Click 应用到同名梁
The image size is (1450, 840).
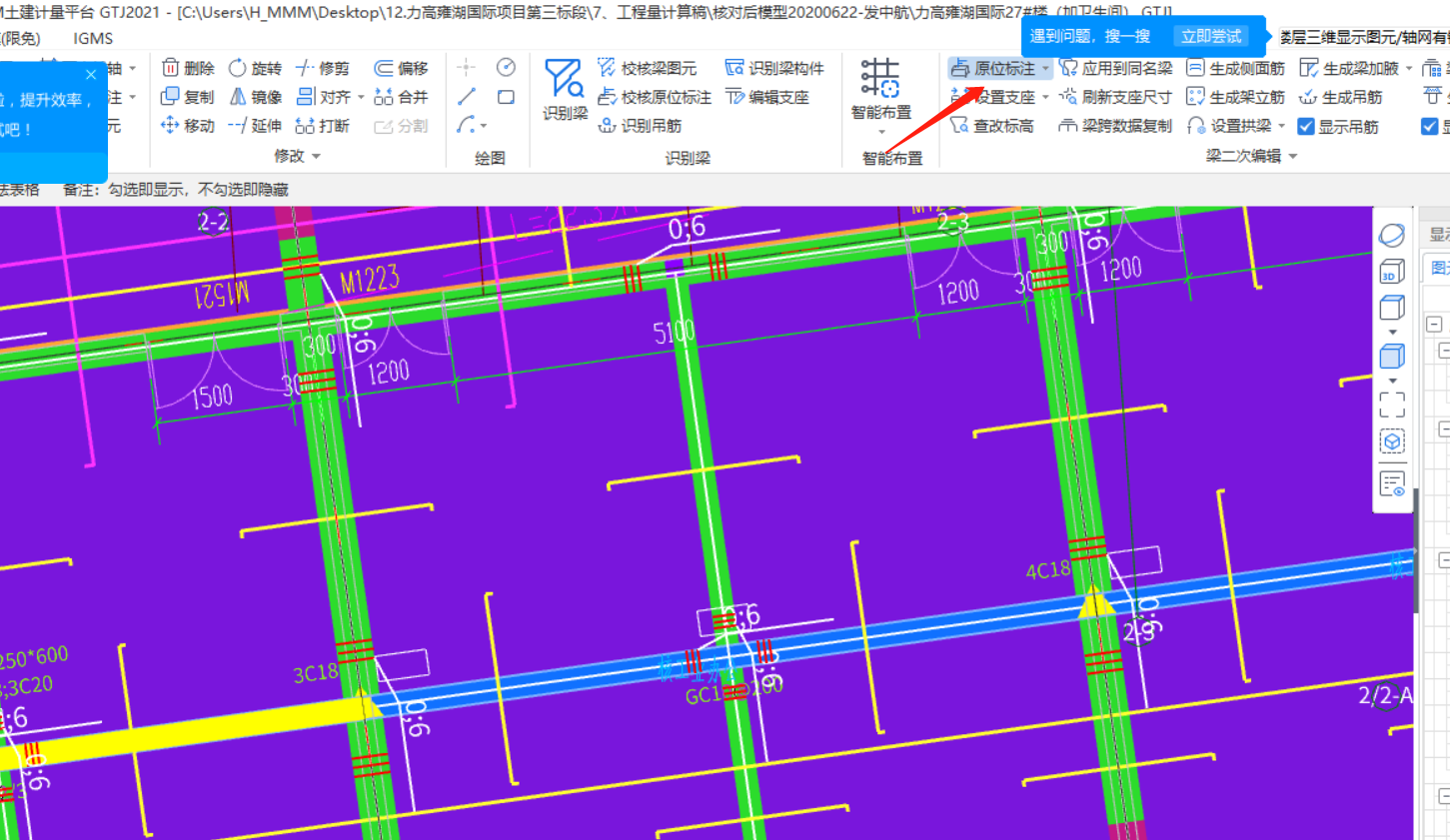click(x=1116, y=68)
